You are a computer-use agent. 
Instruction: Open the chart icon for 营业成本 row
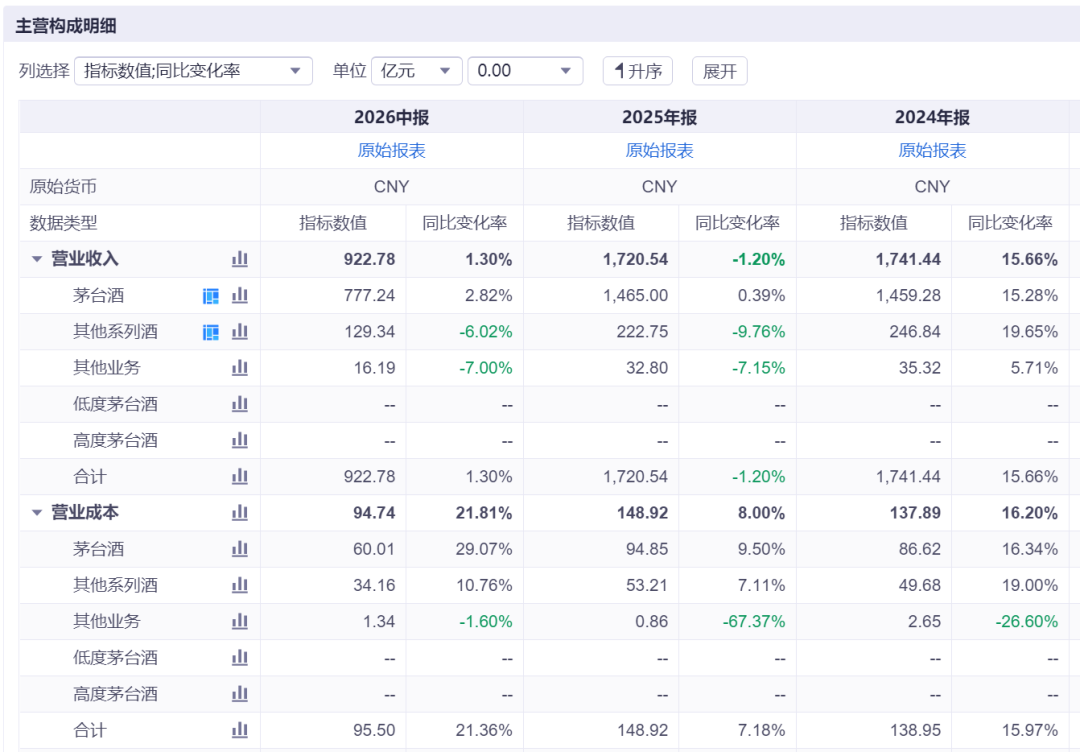[x=240, y=512]
